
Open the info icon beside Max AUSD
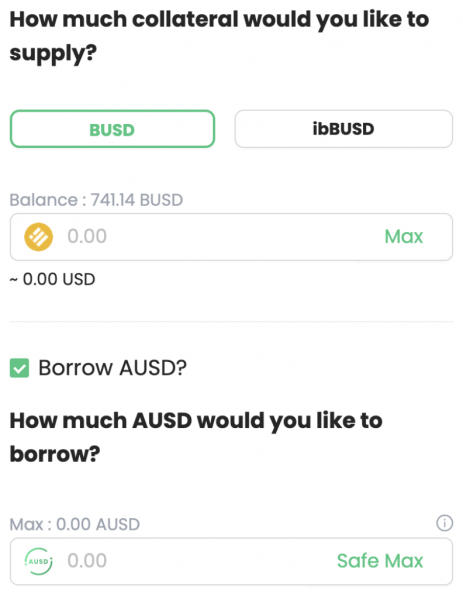coord(444,523)
